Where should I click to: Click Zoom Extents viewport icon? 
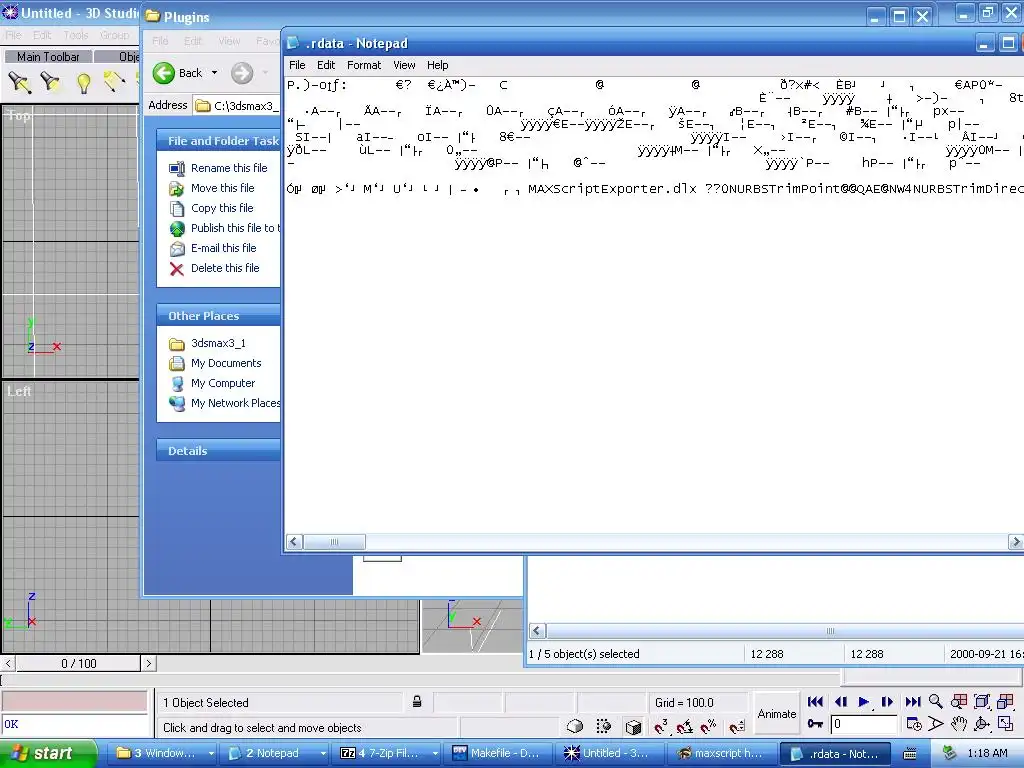coord(982,702)
